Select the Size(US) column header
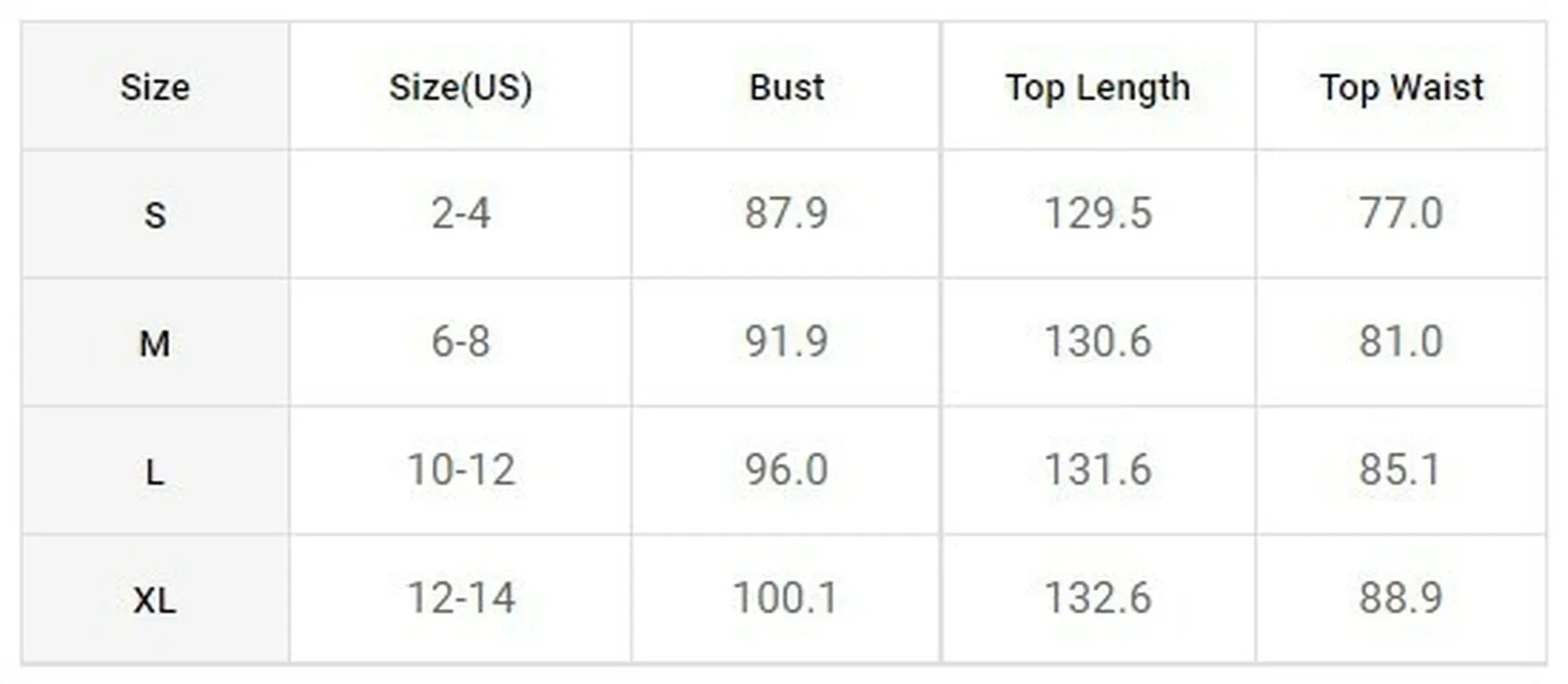This screenshot has width=1568, height=684. tap(460, 88)
